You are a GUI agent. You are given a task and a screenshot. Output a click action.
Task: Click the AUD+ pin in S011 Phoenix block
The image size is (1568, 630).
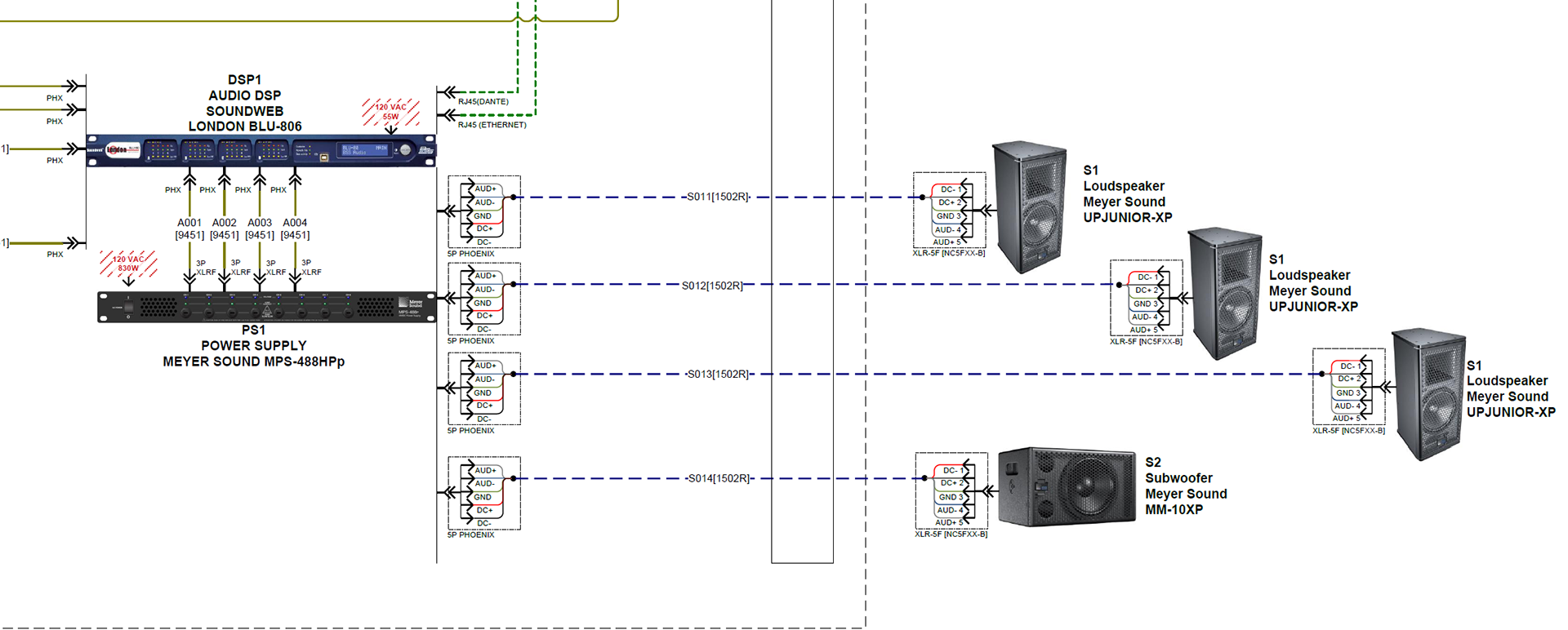point(485,189)
